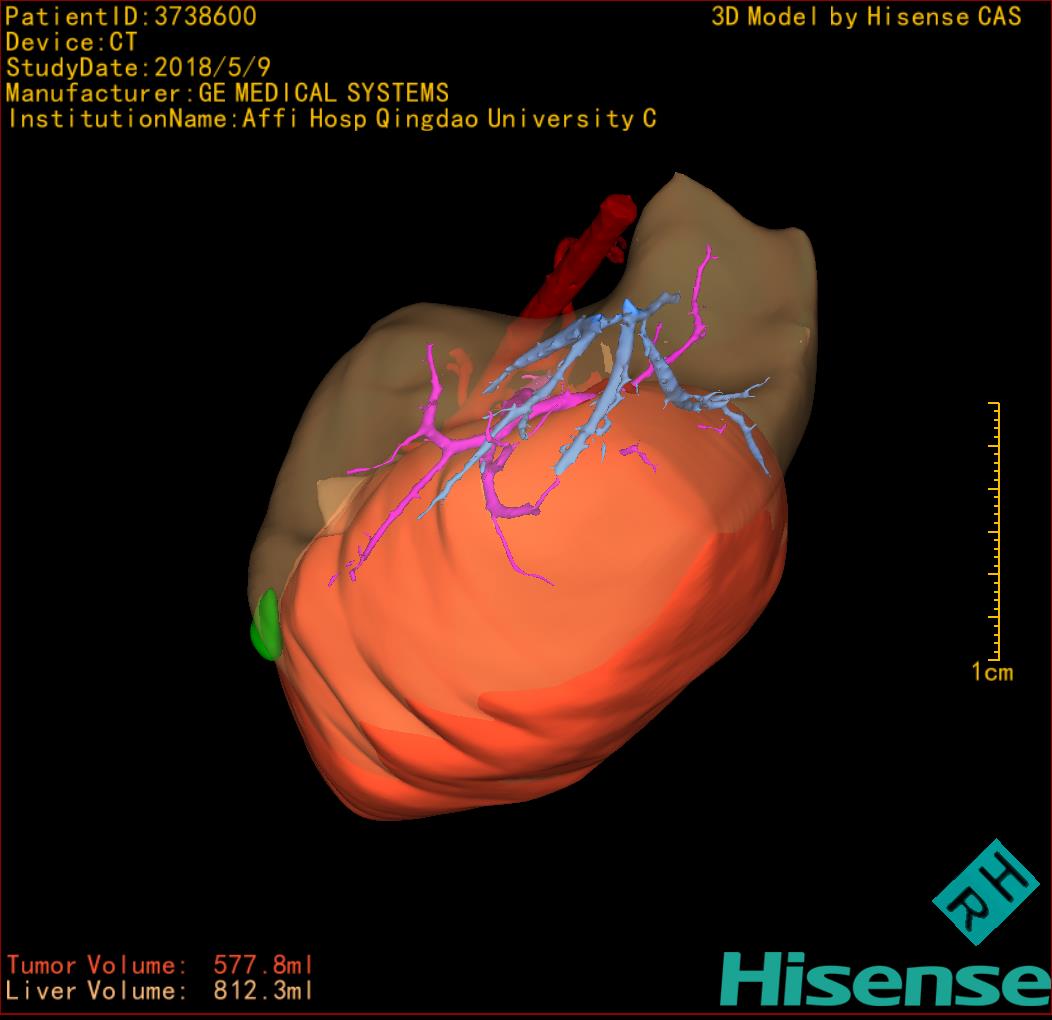This screenshot has height=1020, width=1052.
Task: Click the 1cm scale label
Action: click(991, 672)
